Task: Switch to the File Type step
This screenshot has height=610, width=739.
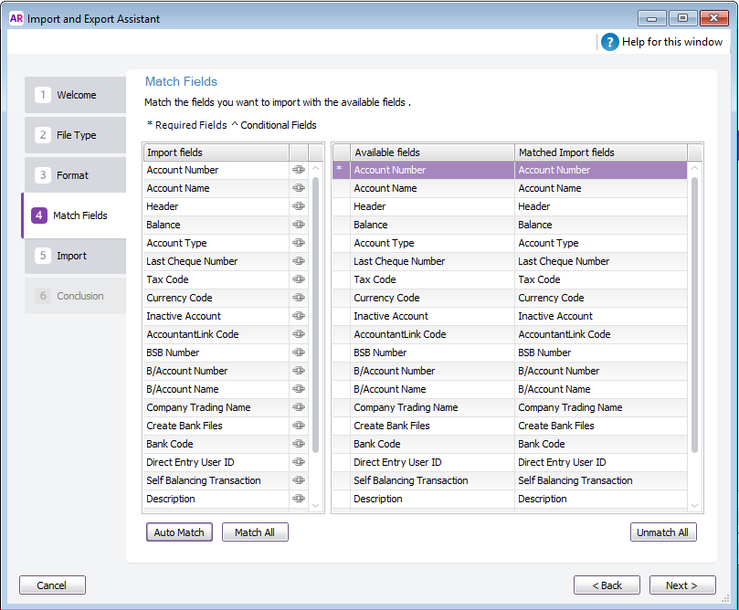Action: [x=75, y=135]
